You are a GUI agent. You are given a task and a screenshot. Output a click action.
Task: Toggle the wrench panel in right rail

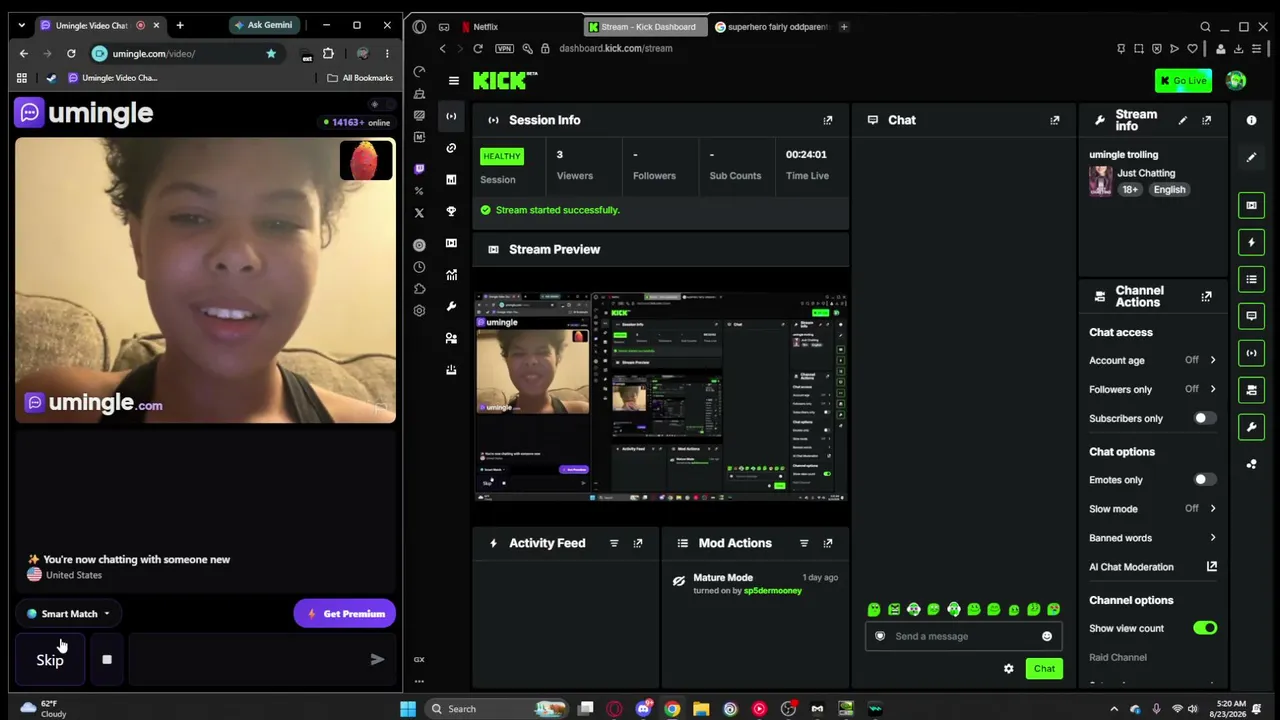1251,427
